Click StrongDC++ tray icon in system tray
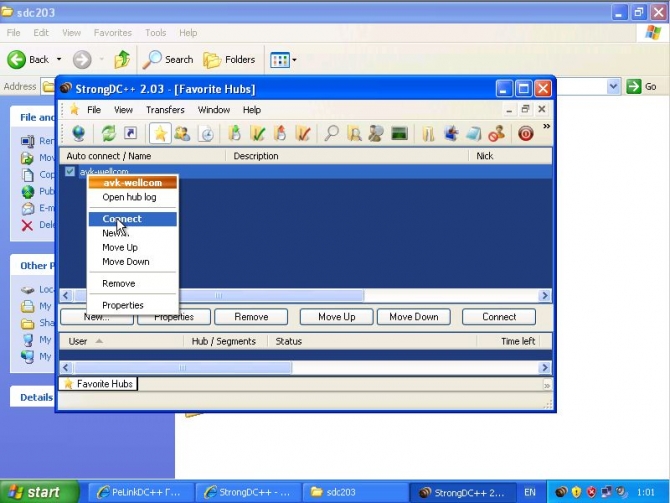Image resolution: width=670 pixels, height=503 pixels. point(561,492)
